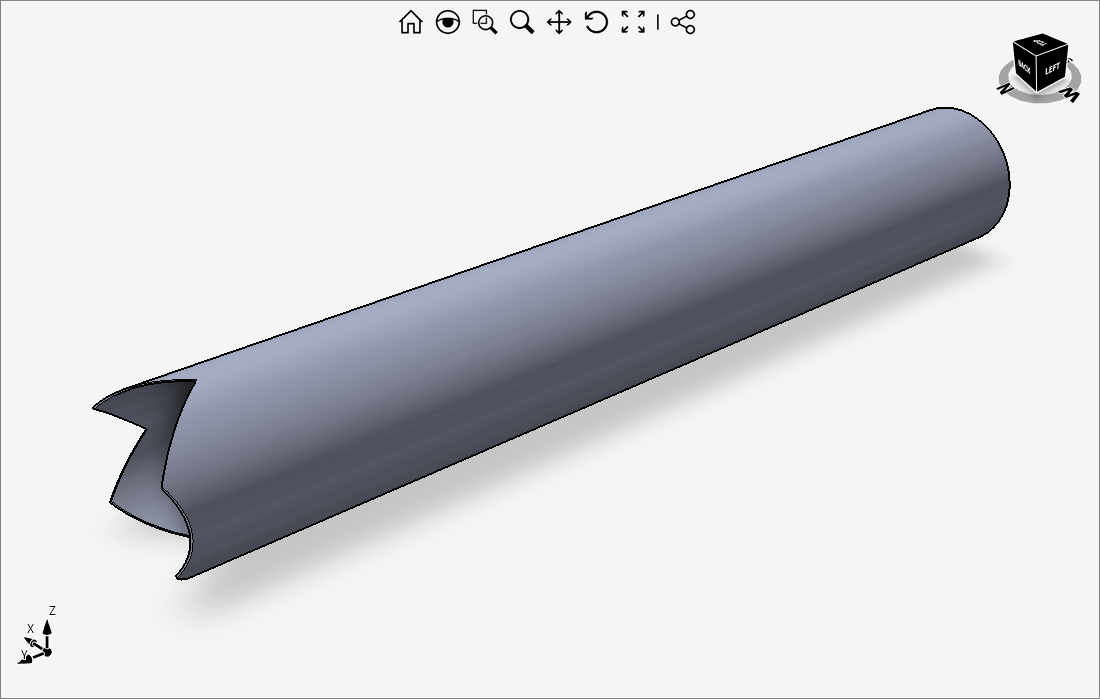Select the top face of the view cube

tap(1040, 43)
